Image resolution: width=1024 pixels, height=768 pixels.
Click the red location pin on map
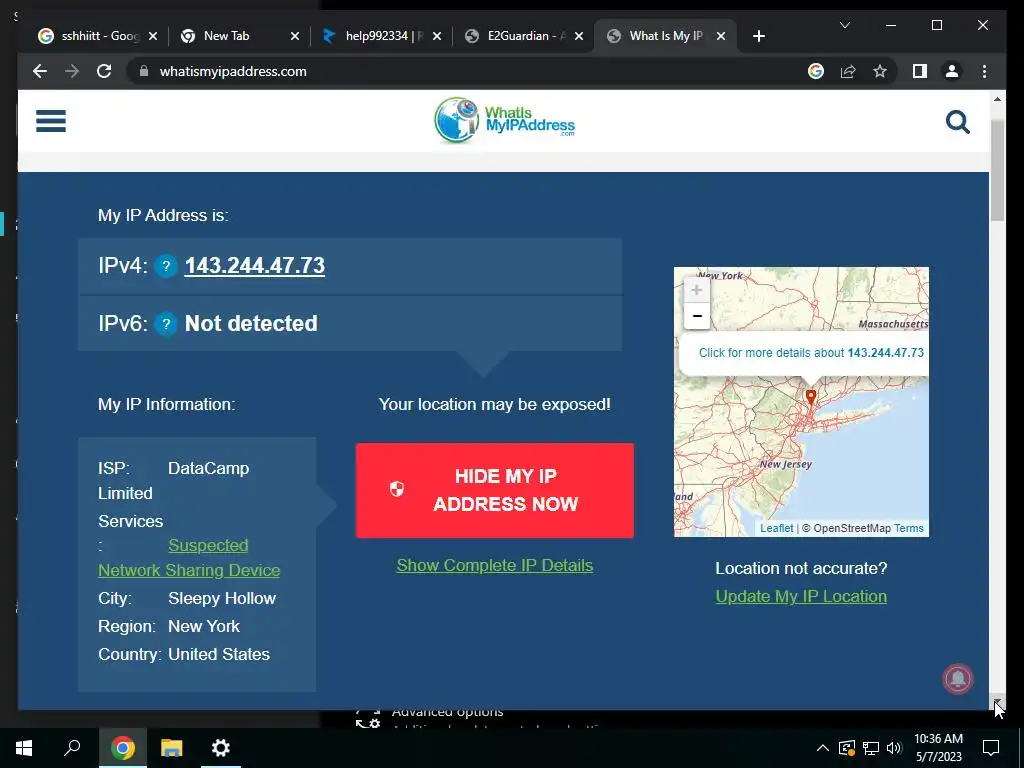[810, 397]
